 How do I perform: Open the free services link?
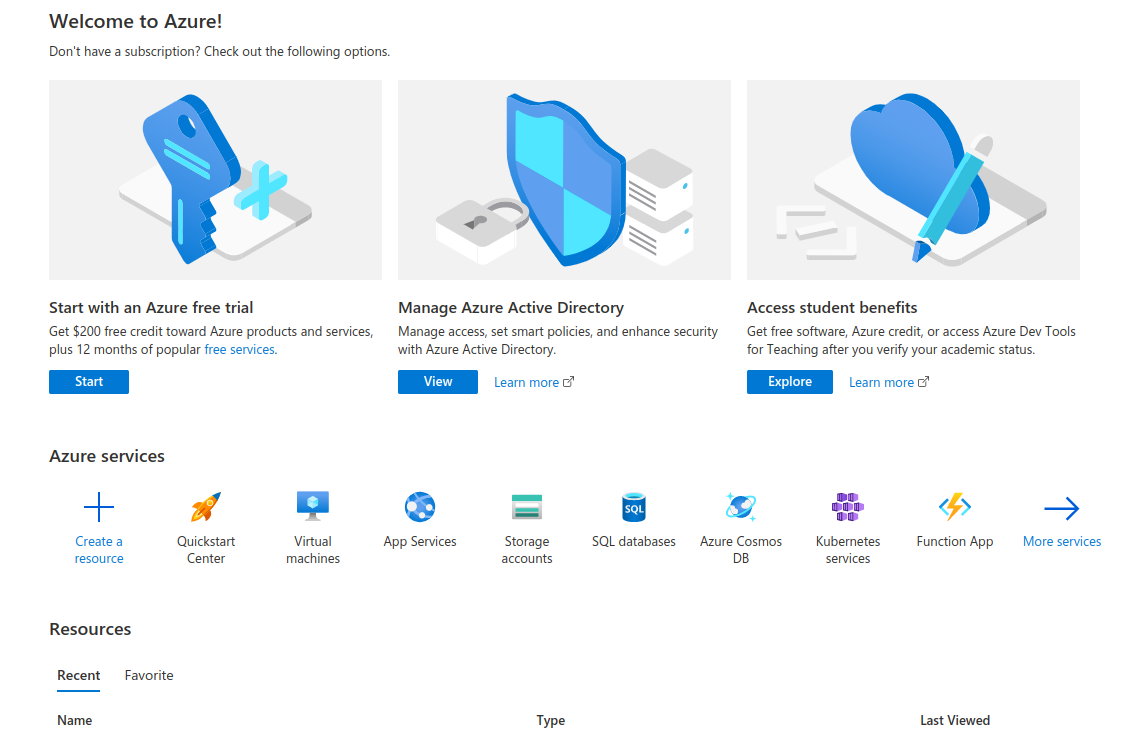pos(239,349)
